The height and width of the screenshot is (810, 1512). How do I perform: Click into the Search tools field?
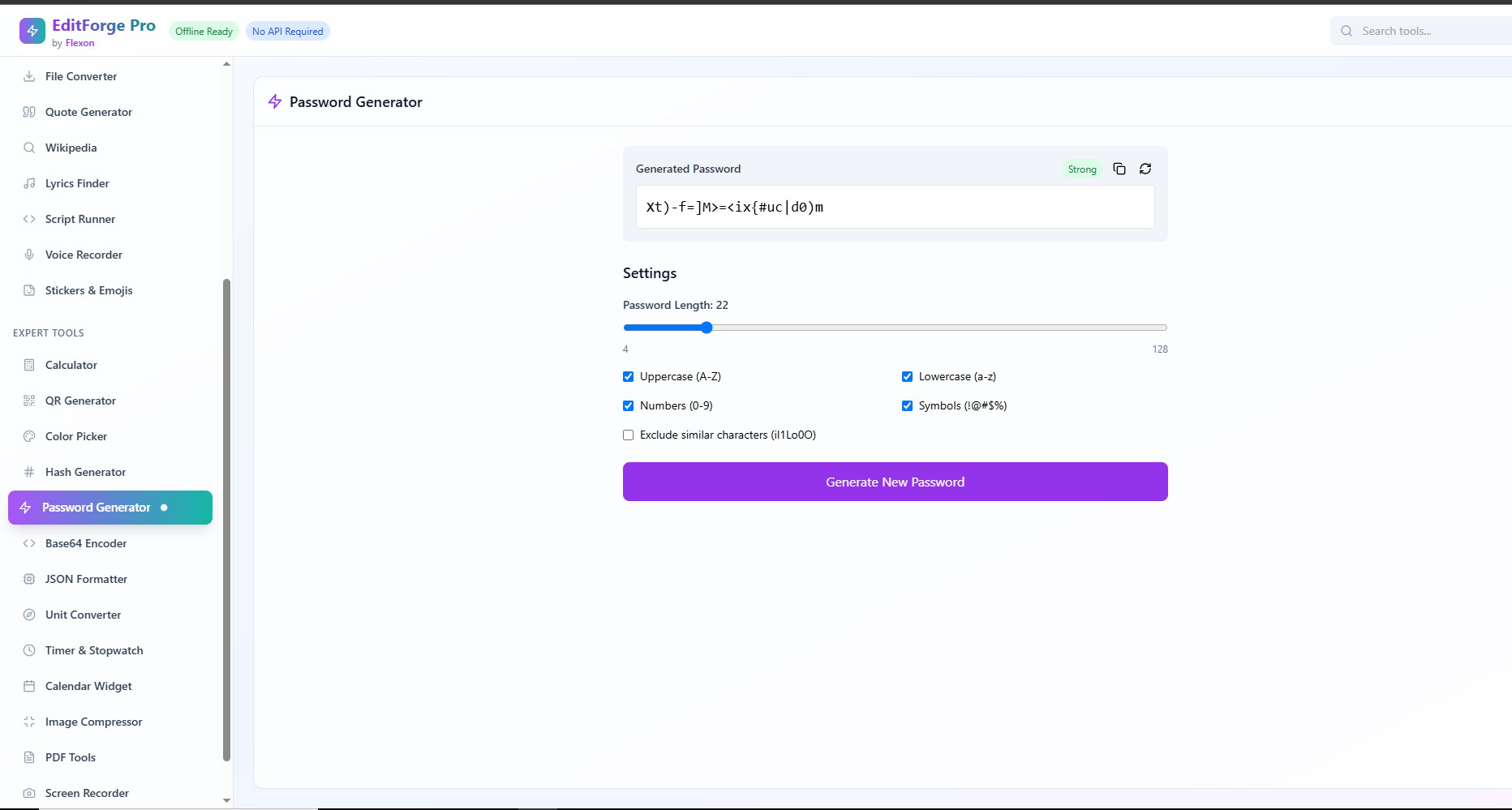1421,31
